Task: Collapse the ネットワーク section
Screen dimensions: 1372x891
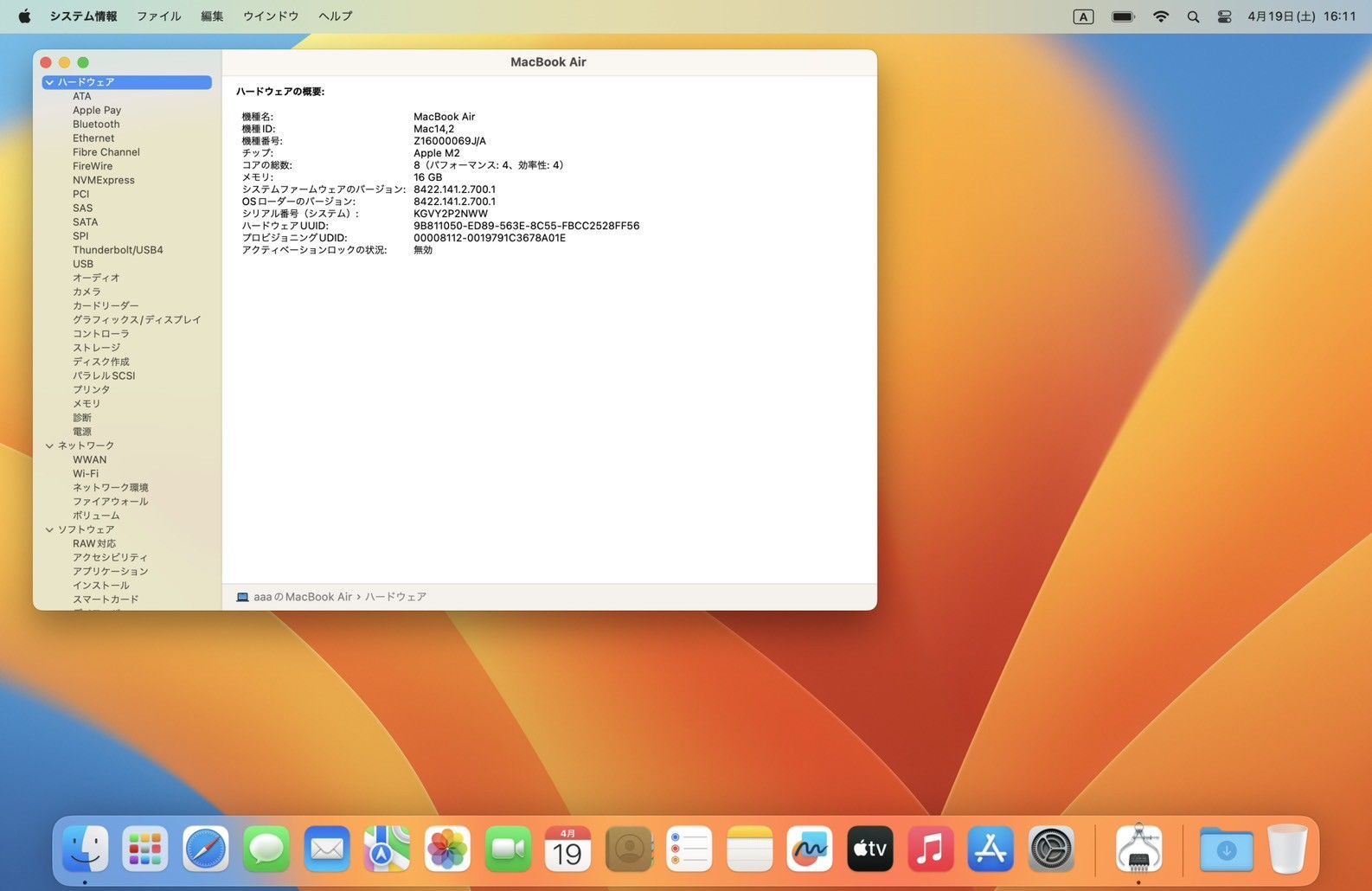Action: click(49, 446)
